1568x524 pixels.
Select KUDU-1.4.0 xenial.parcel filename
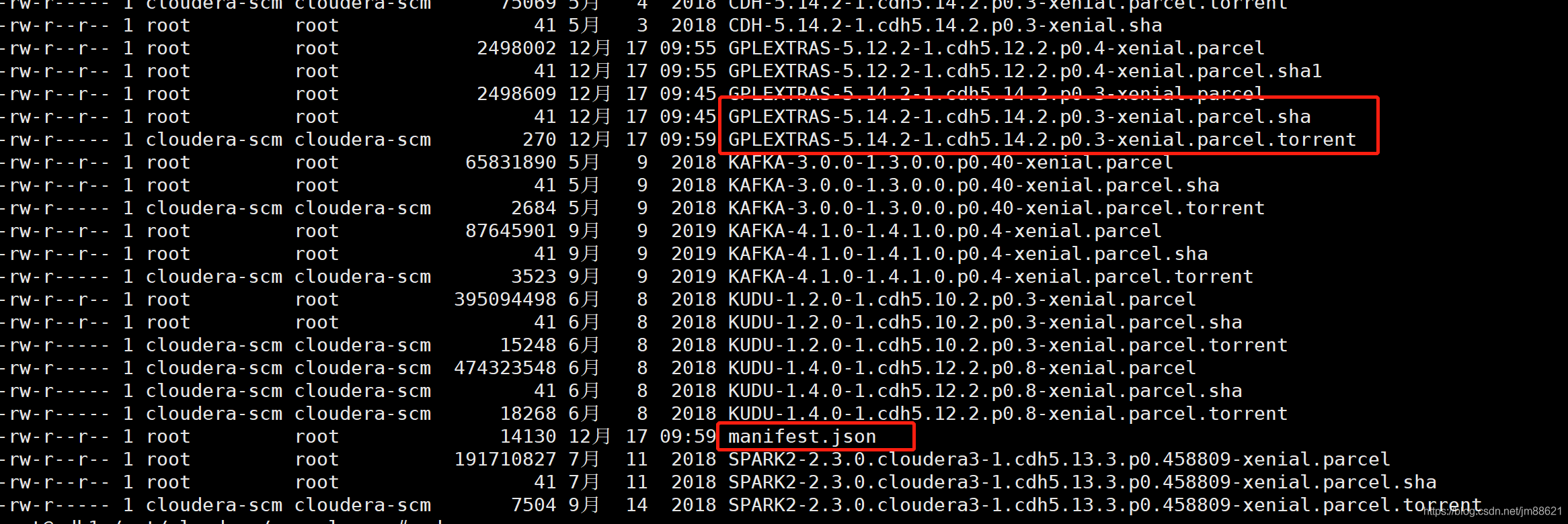[x=962, y=368]
